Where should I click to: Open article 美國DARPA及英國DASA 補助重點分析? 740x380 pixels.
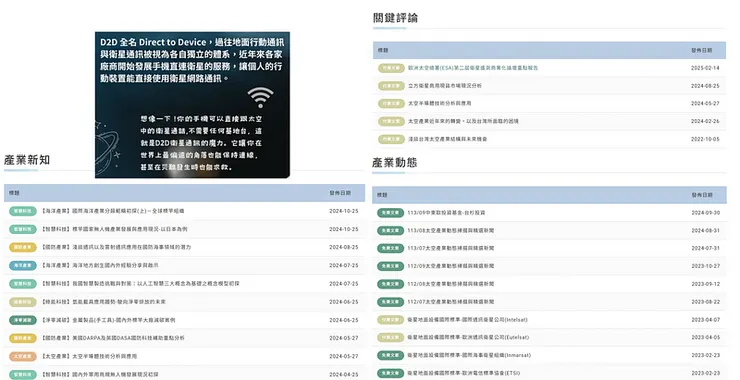click(113, 338)
